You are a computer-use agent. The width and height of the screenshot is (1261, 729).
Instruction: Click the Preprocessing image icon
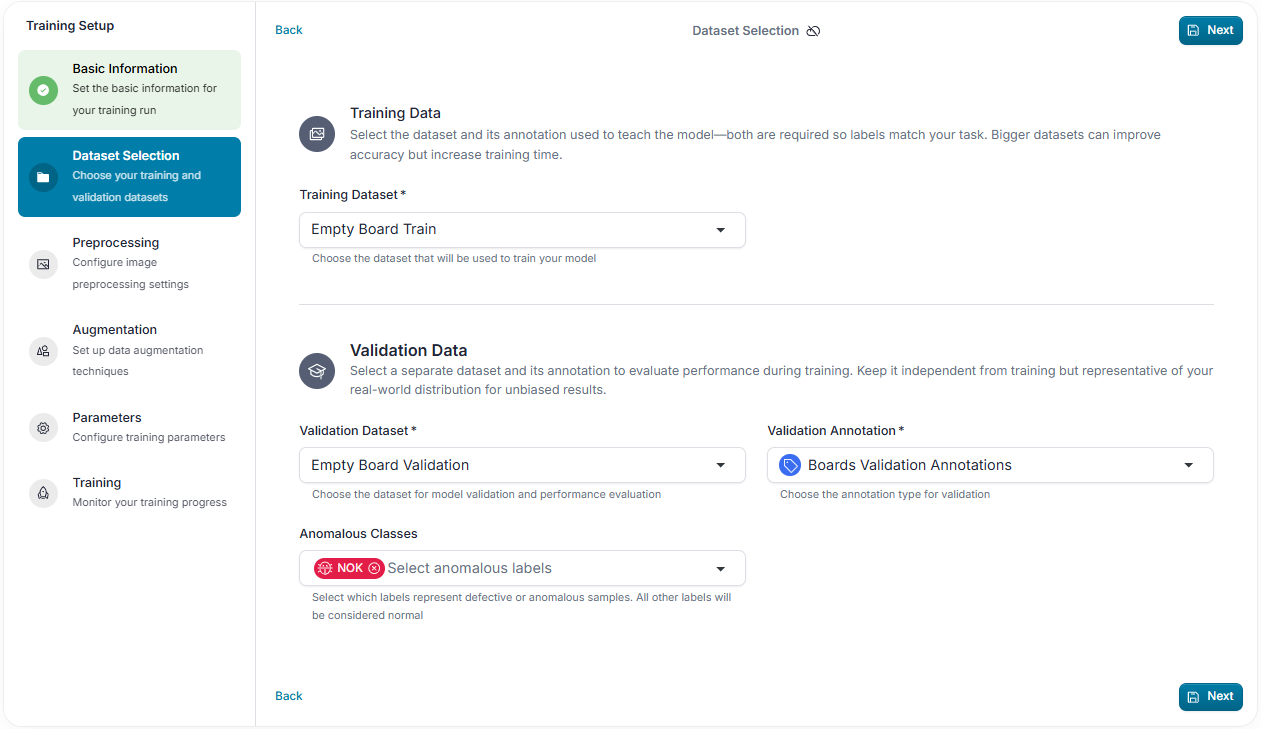(x=43, y=264)
